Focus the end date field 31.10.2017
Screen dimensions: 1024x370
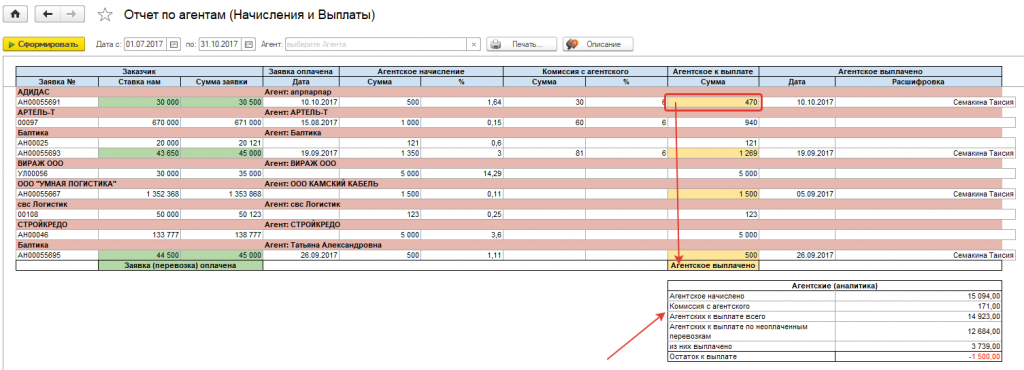[x=221, y=44]
